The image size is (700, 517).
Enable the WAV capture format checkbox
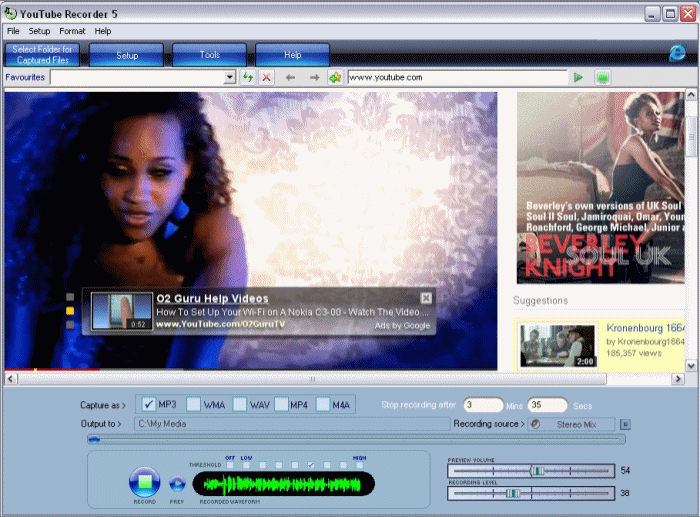pyautogui.click(x=240, y=404)
